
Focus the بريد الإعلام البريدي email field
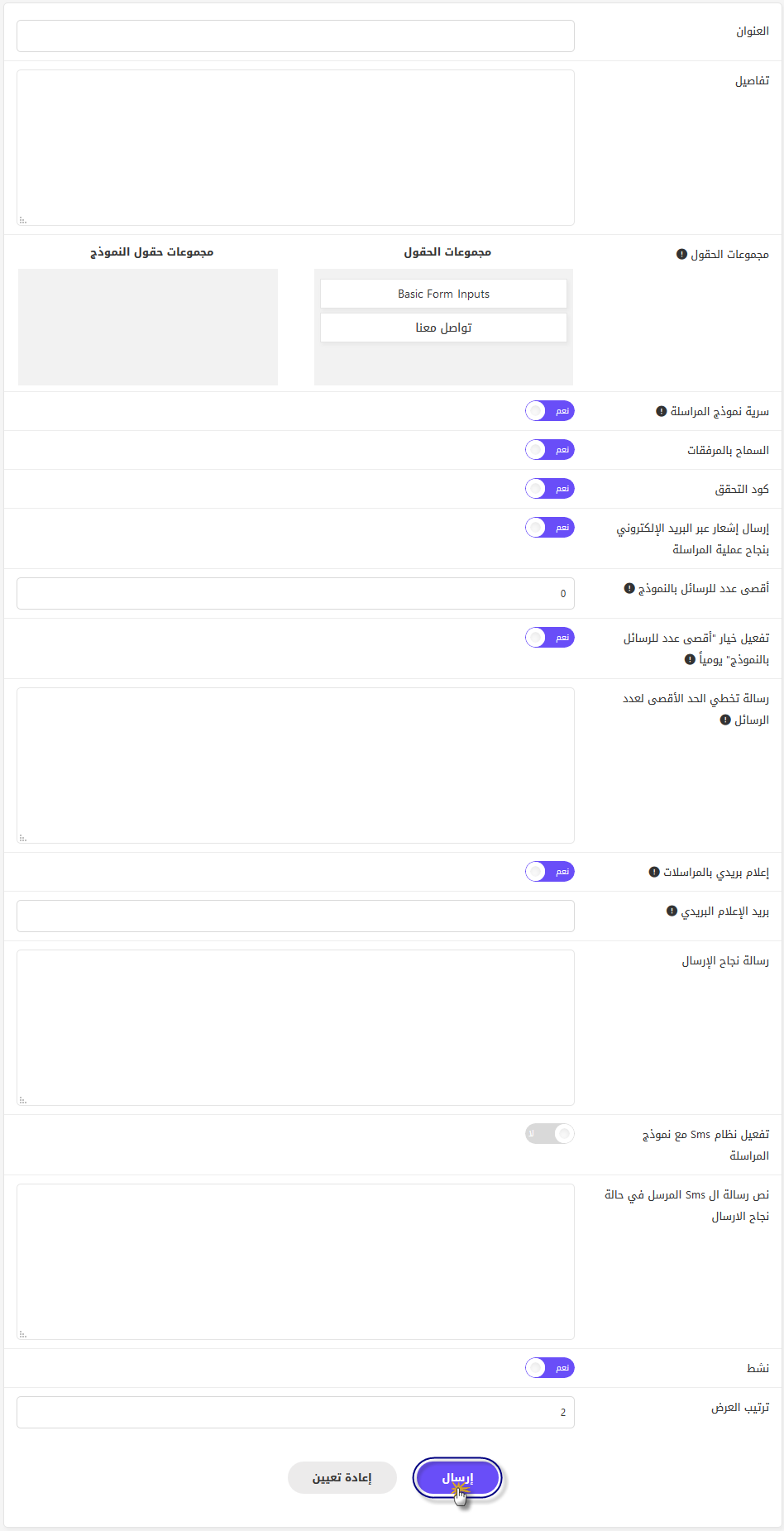coord(295,916)
